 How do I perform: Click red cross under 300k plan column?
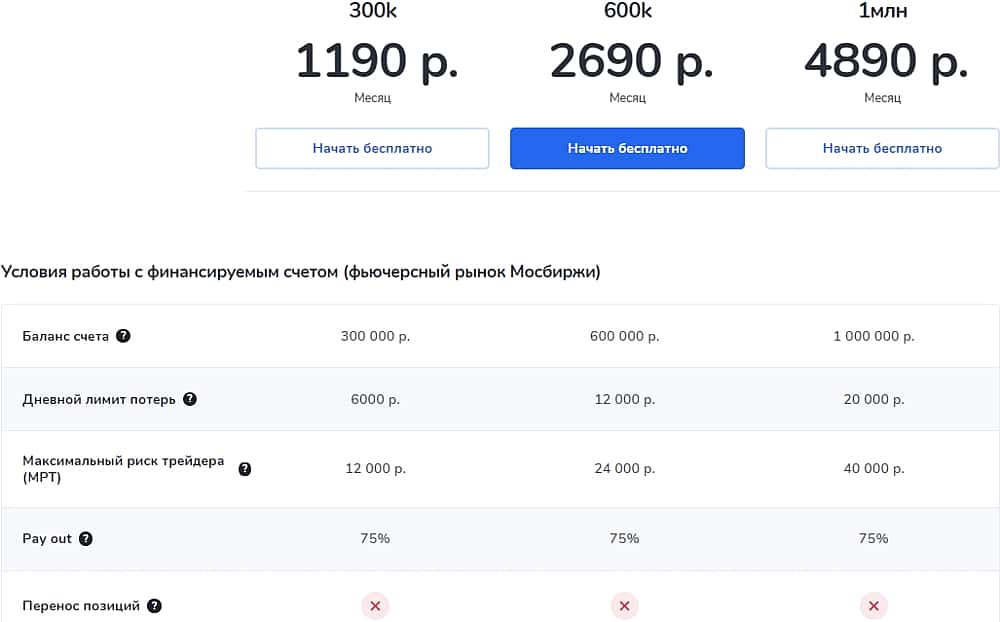(375, 606)
